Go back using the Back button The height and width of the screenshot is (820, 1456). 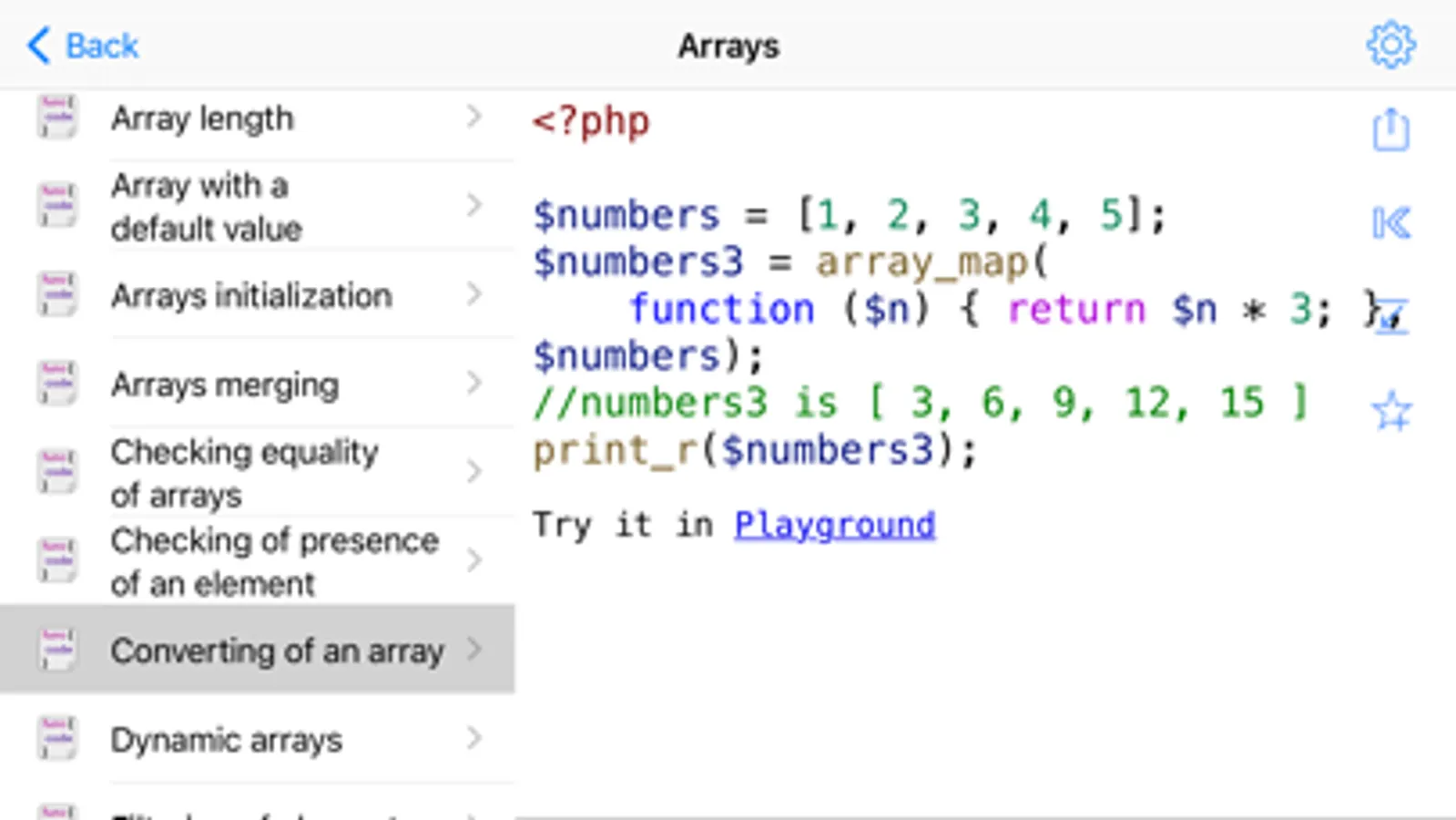(83, 45)
